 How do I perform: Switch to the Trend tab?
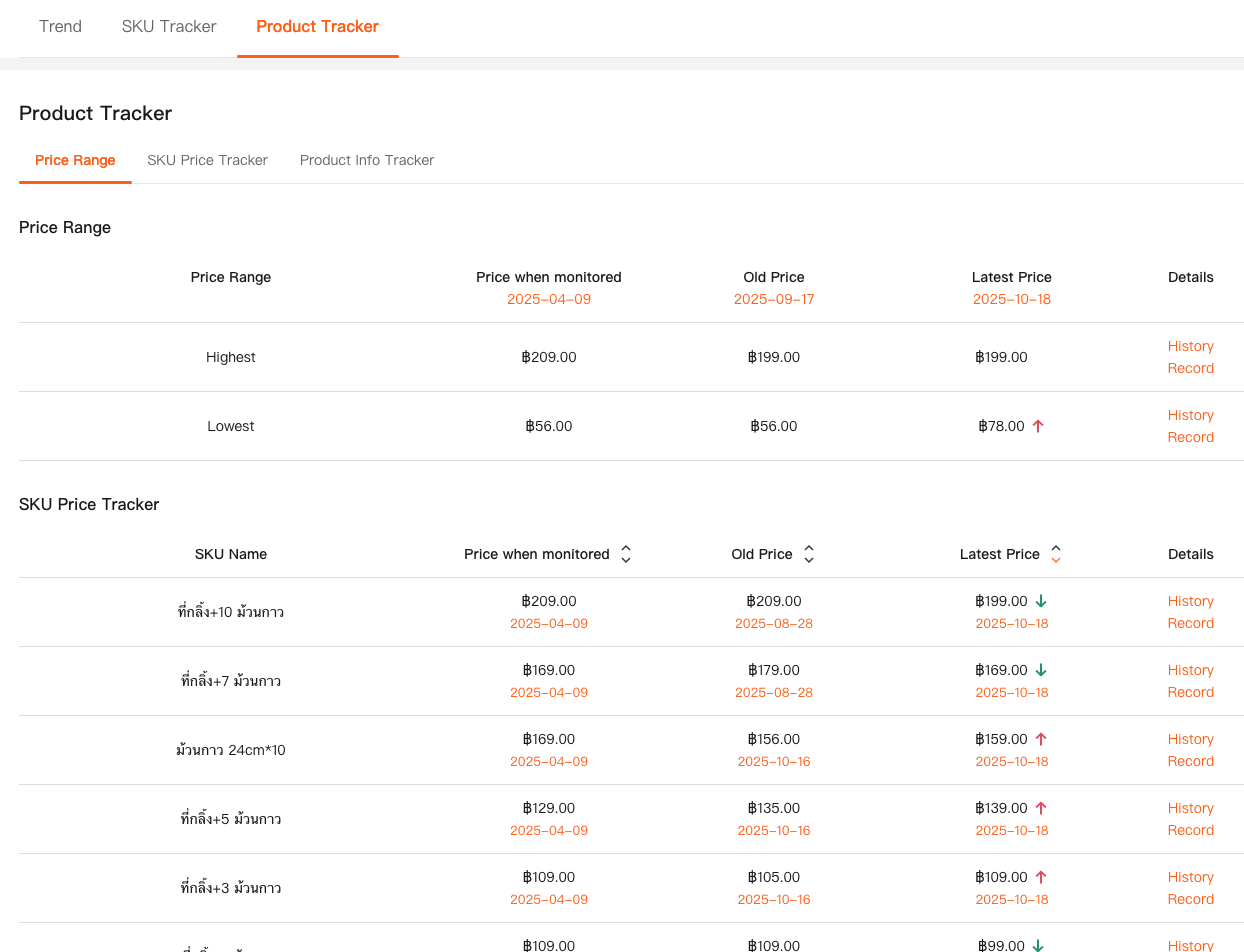[60, 26]
